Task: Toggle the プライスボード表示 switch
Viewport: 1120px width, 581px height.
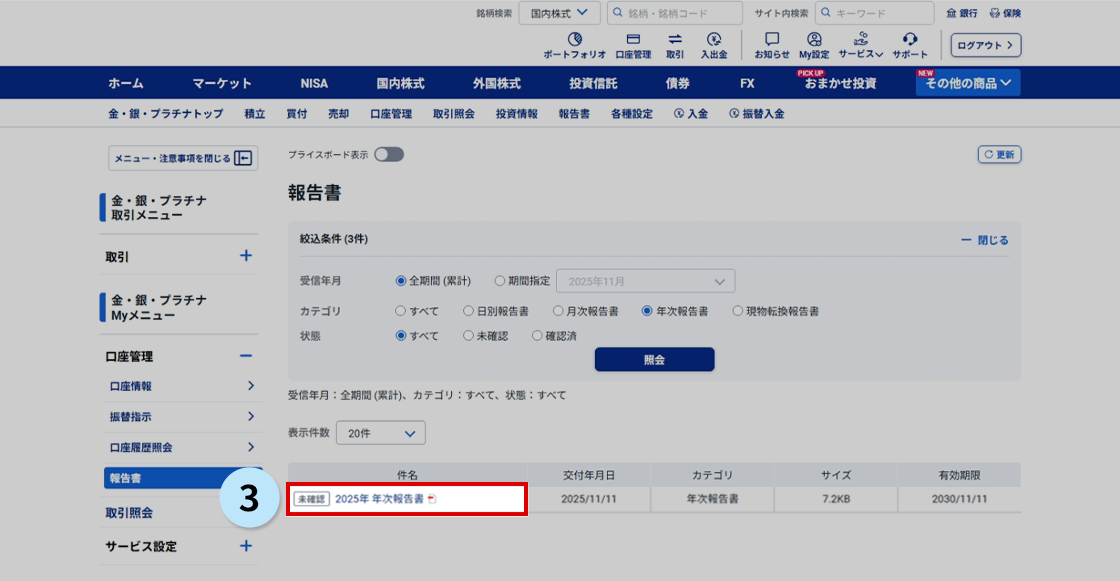Action: pos(389,155)
